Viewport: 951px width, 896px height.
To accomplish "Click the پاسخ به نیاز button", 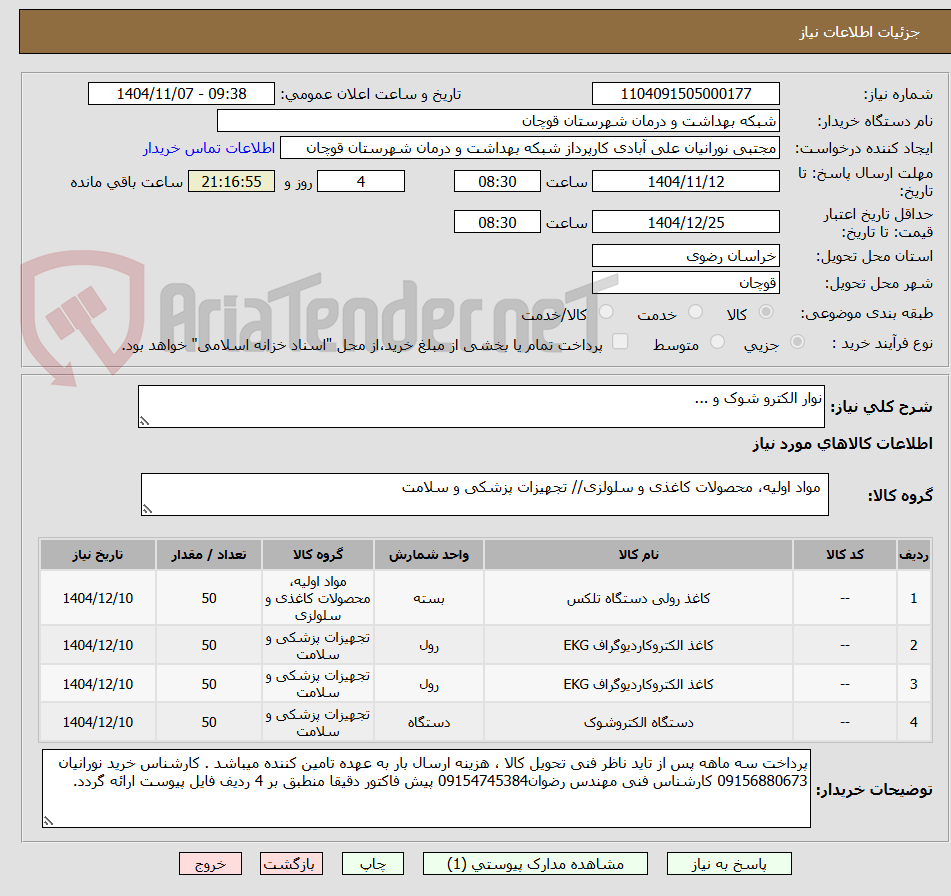I will tap(728, 863).
